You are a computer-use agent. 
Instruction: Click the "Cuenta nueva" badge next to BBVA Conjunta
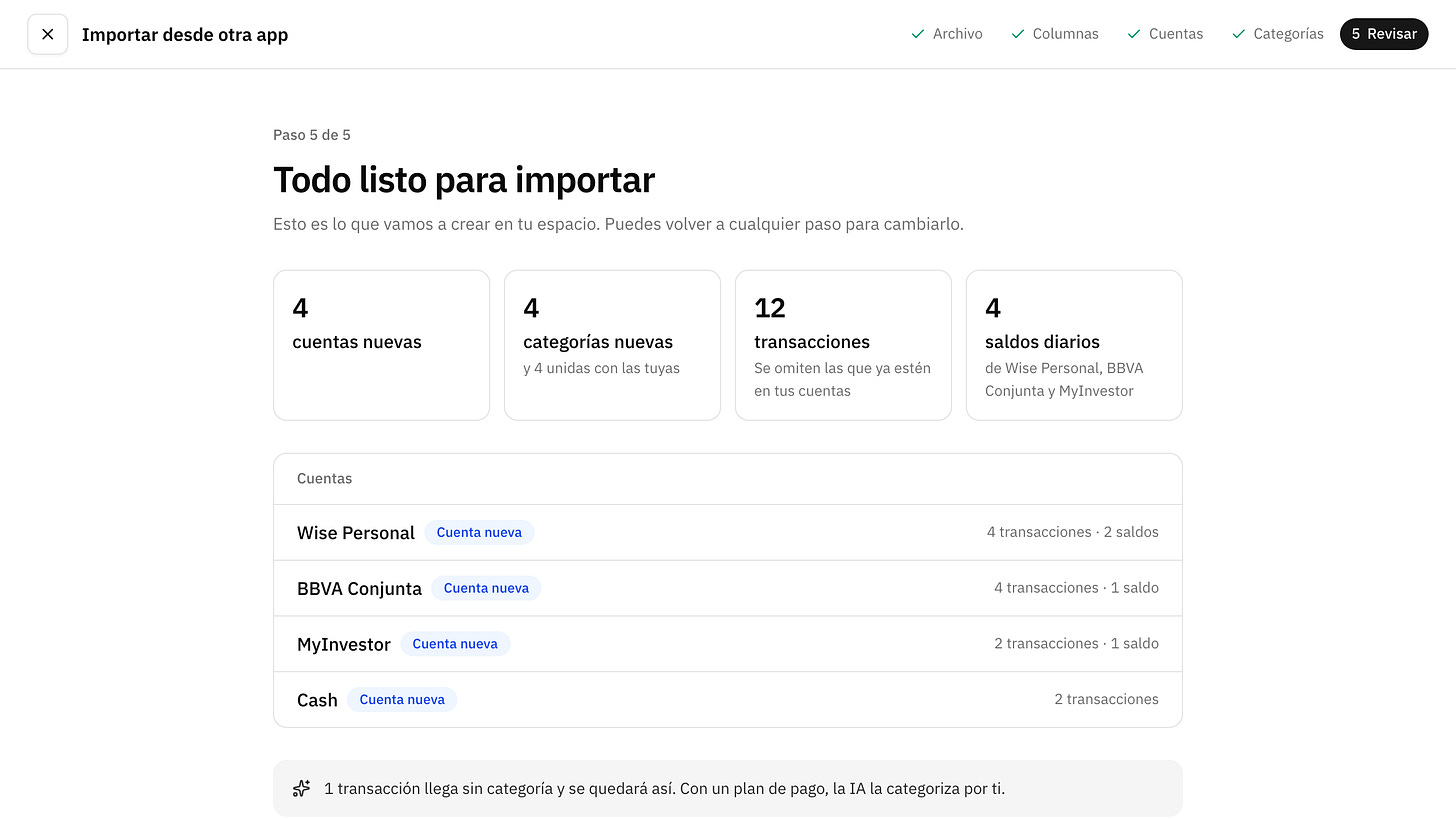486,588
